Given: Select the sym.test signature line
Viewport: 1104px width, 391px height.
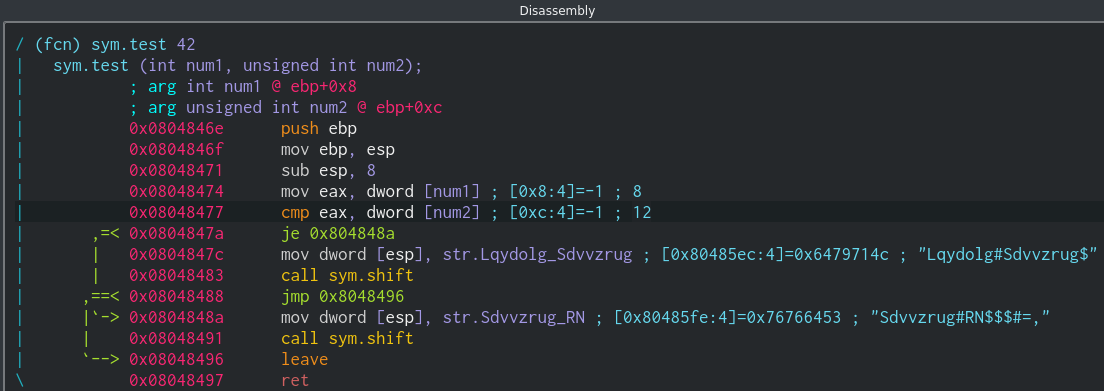Looking at the screenshot, I should click(237, 66).
